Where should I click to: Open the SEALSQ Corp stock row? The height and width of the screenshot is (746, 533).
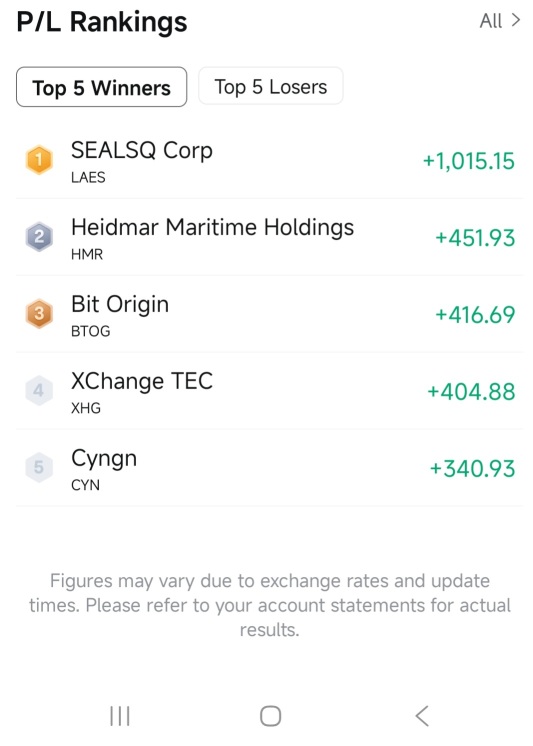(x=269, y=160)
